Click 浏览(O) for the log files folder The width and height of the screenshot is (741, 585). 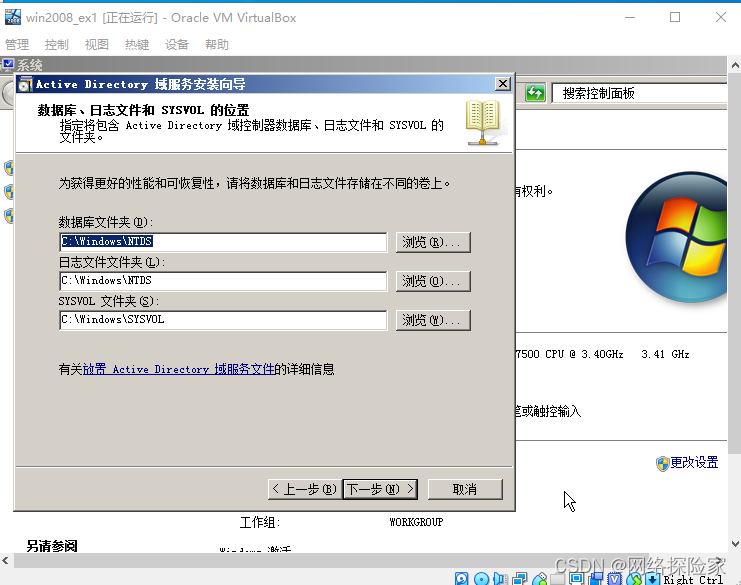[x=433, y=281]
